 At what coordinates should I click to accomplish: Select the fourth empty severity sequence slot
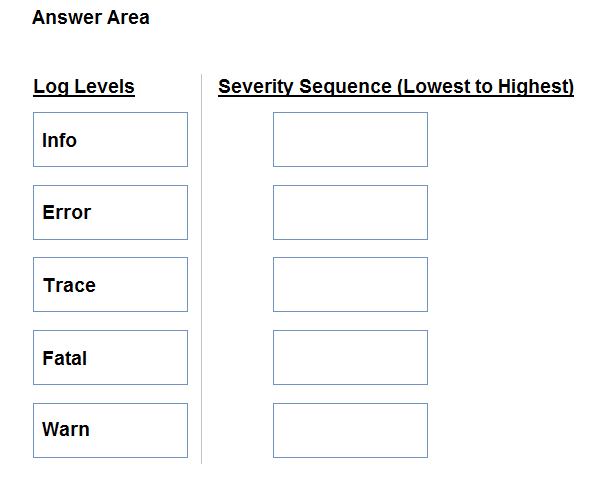click(x=350, y=358)
